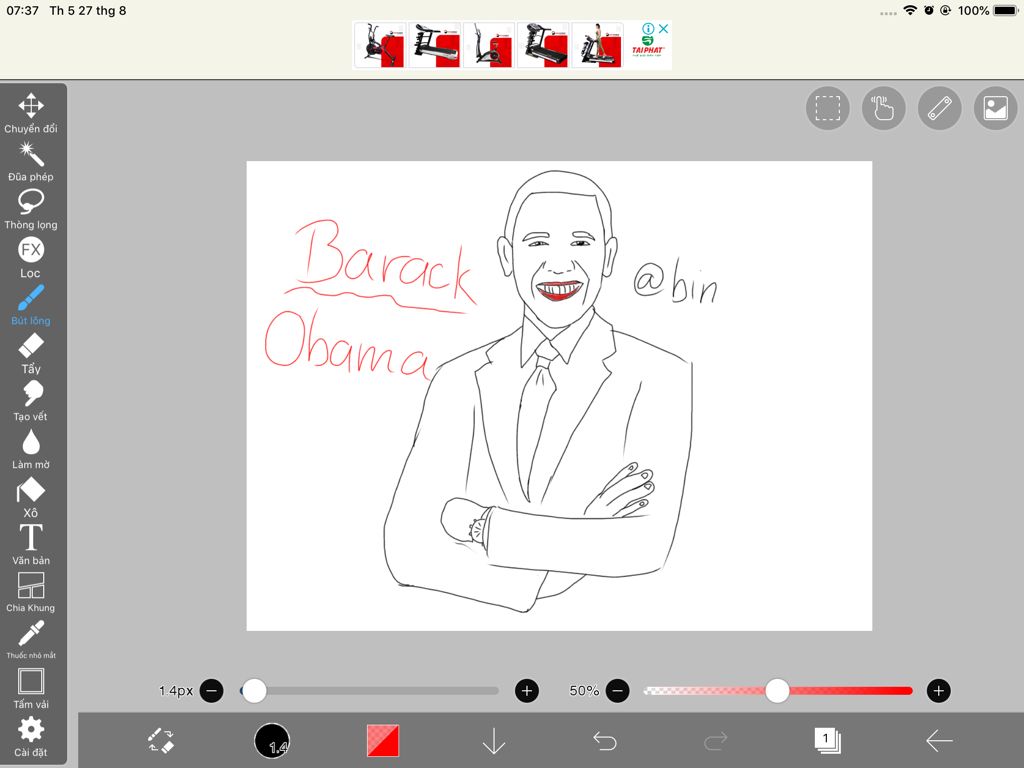Select the Thuốc nhỏ mắt eyedropper tool

[31, 640]
